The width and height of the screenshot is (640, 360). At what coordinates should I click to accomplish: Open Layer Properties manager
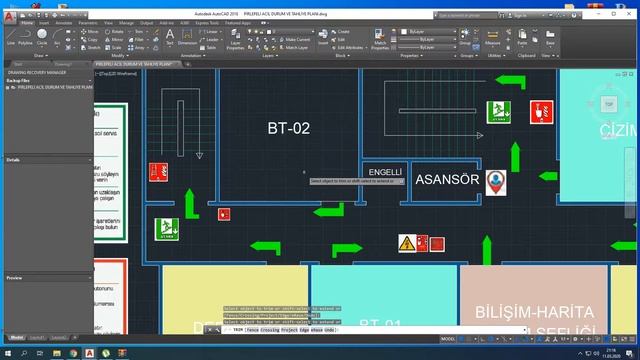coord(235,39)
